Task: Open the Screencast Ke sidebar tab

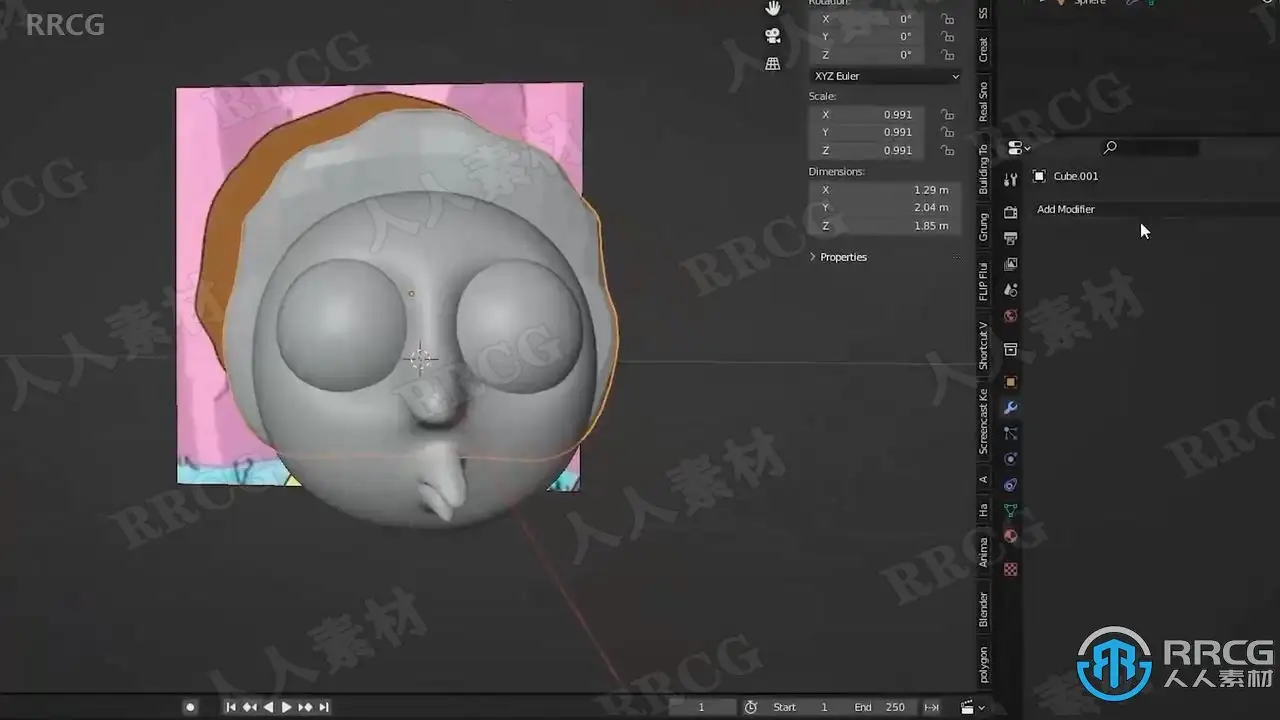Action: pos(983,422)
